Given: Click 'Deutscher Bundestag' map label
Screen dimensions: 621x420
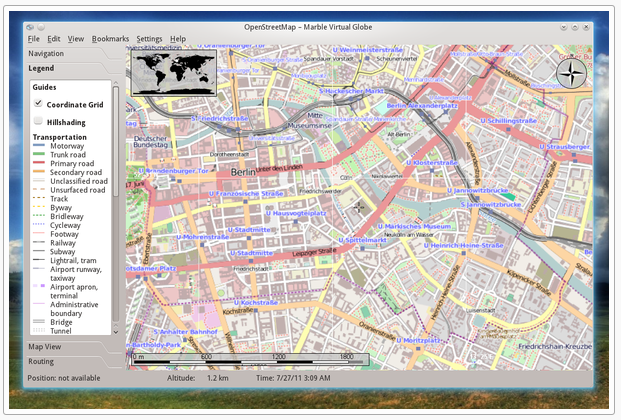Looking at the screenshot, I should coord(150,141).
